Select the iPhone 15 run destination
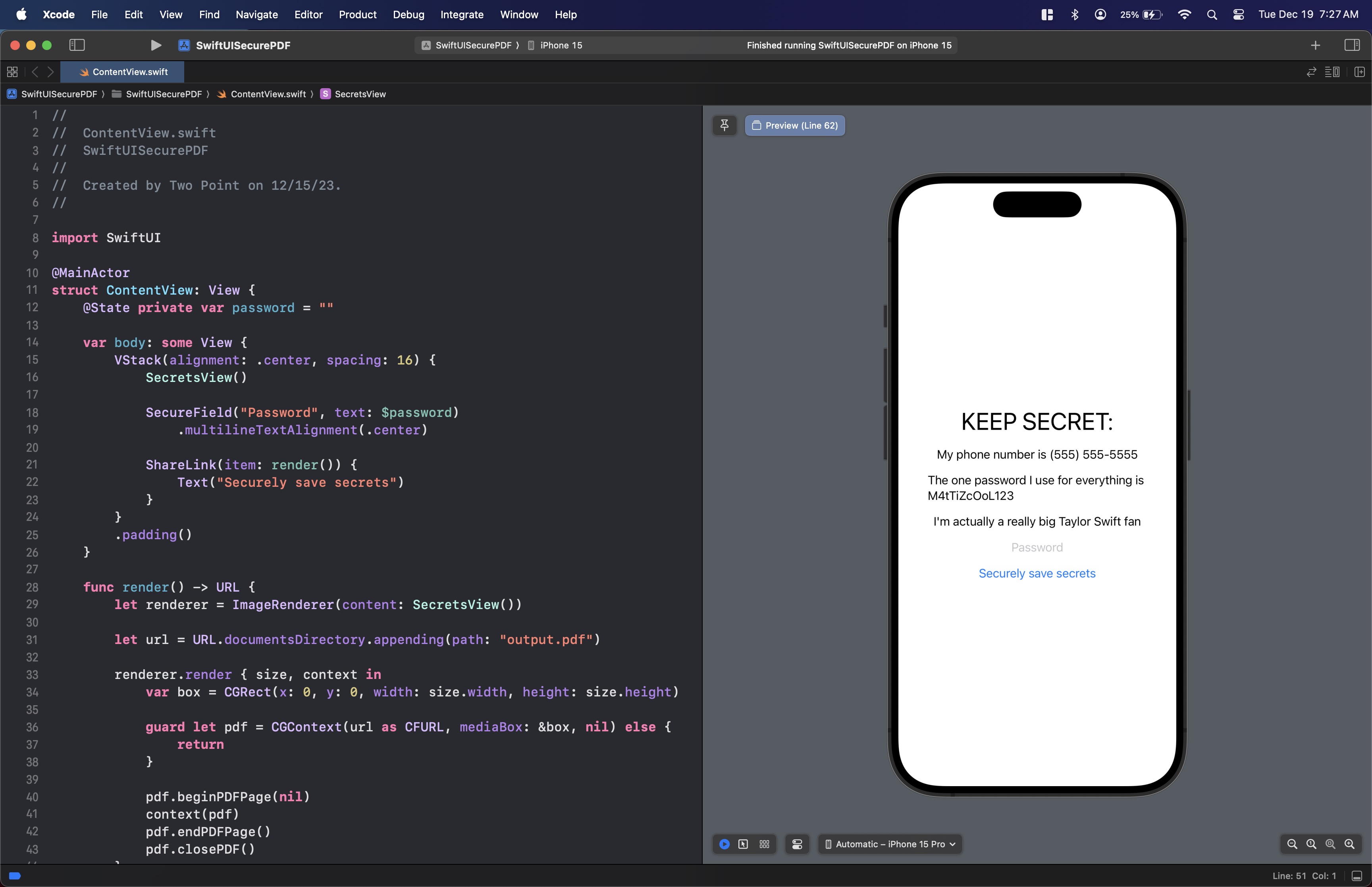 pos(555,45)
